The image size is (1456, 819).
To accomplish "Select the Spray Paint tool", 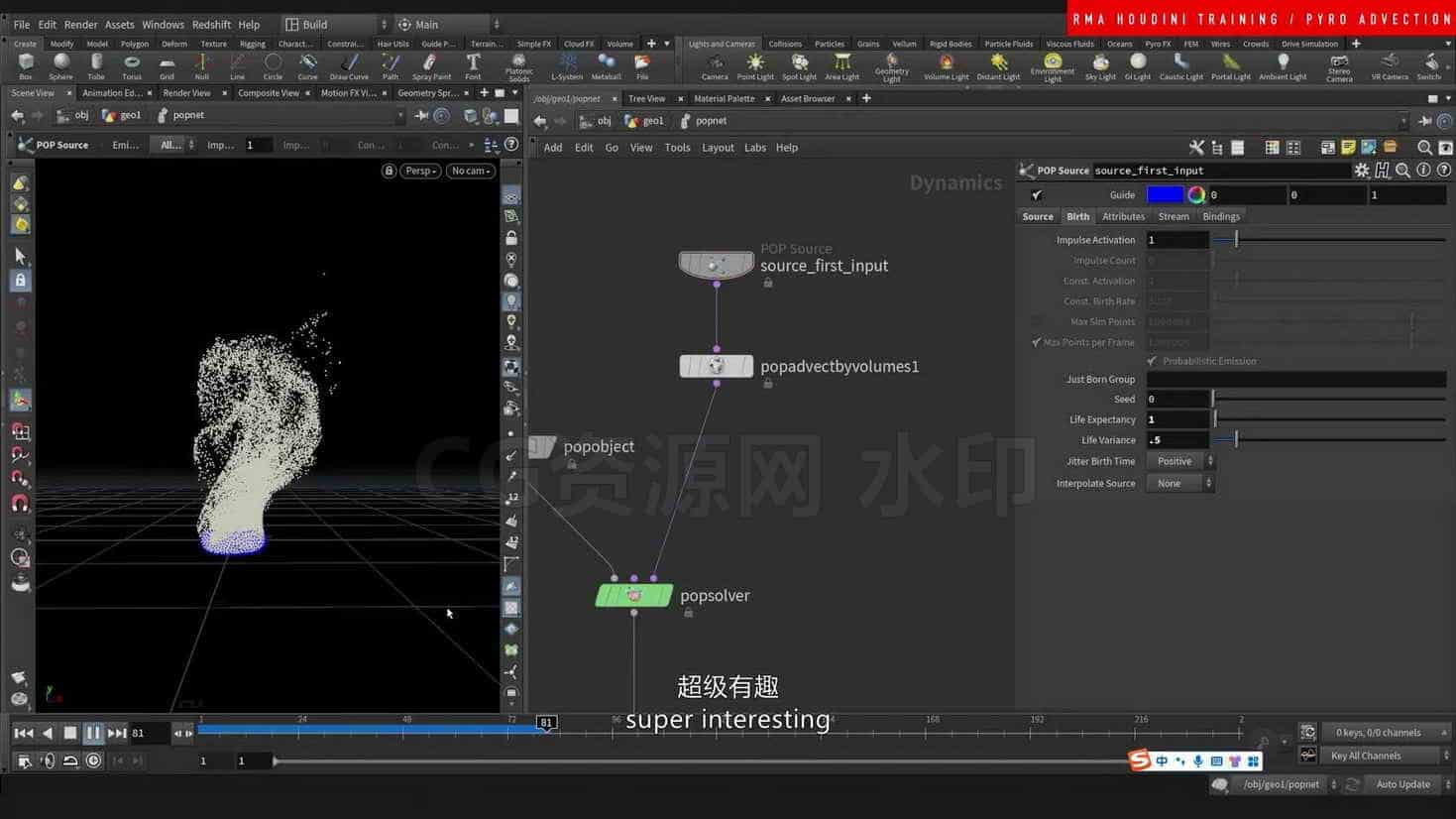I will 431,66.
